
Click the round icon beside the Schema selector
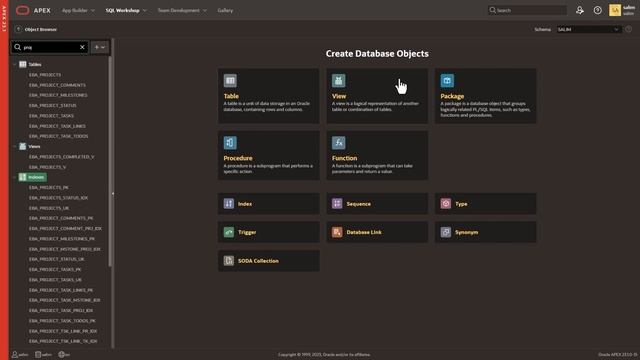pyautogui.click(x=629, y=29)
